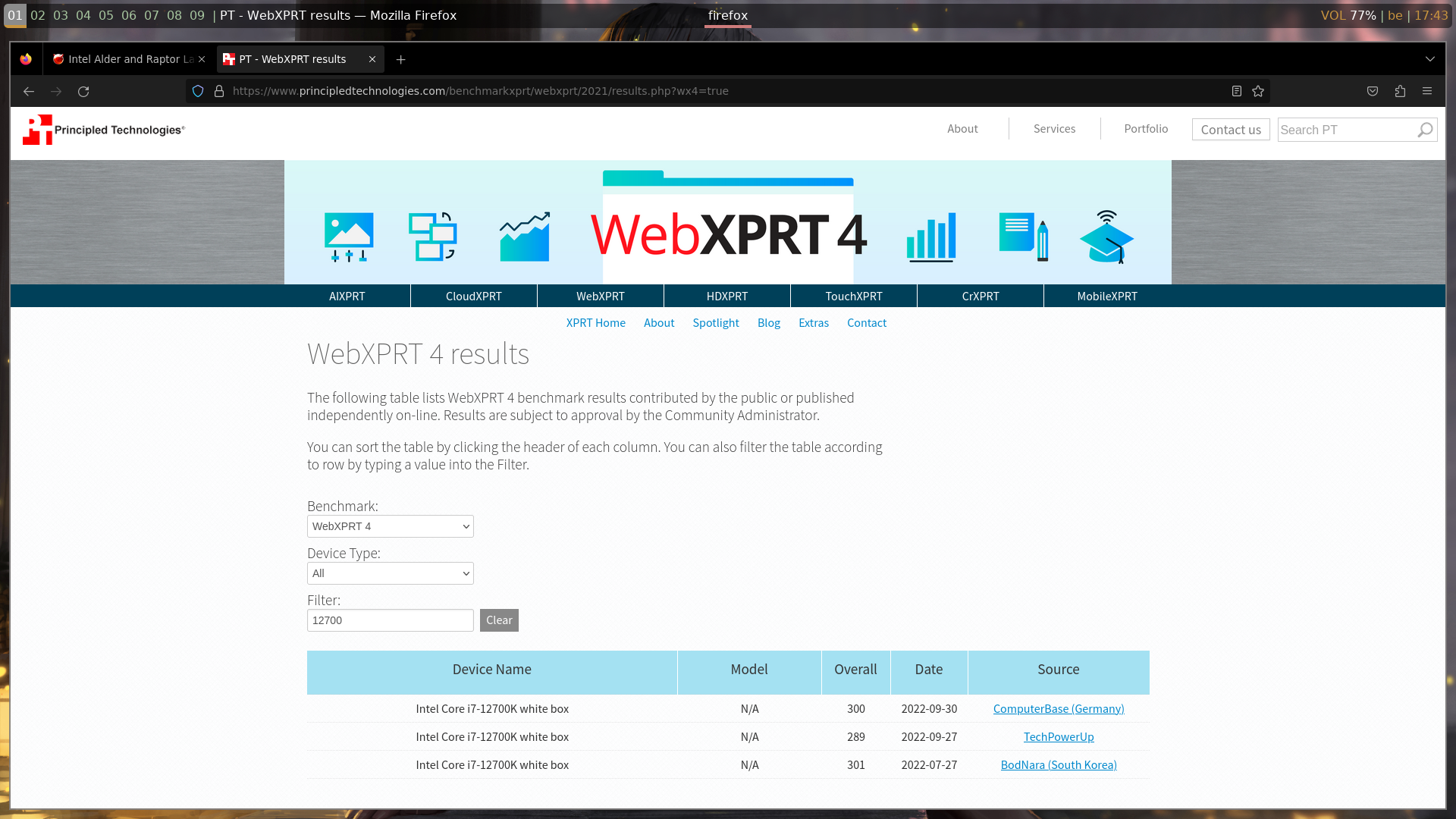Open the extensions puzzle icon

[x=1400, y=91]
